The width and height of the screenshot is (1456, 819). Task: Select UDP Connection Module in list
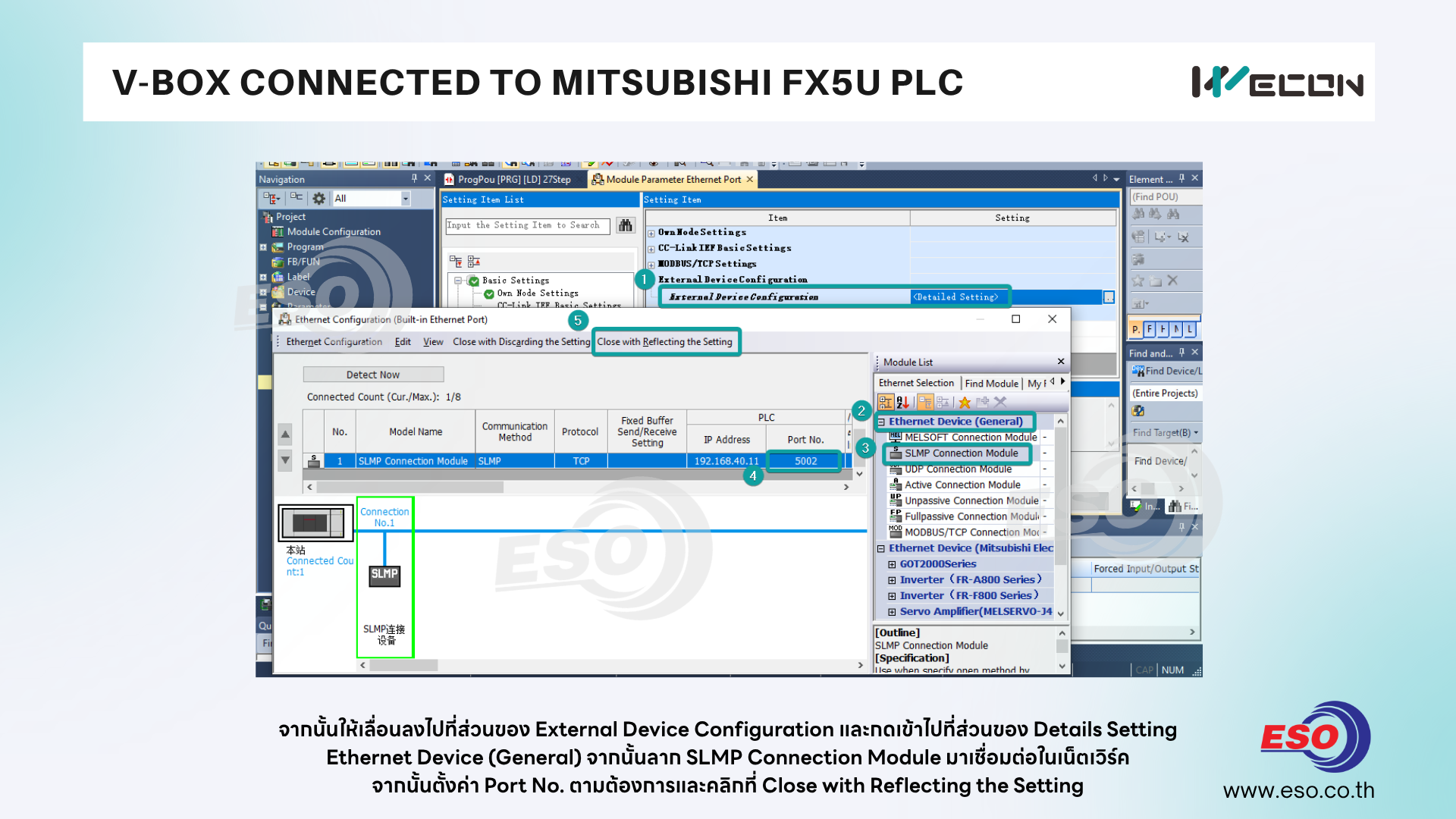coord(958,469)
